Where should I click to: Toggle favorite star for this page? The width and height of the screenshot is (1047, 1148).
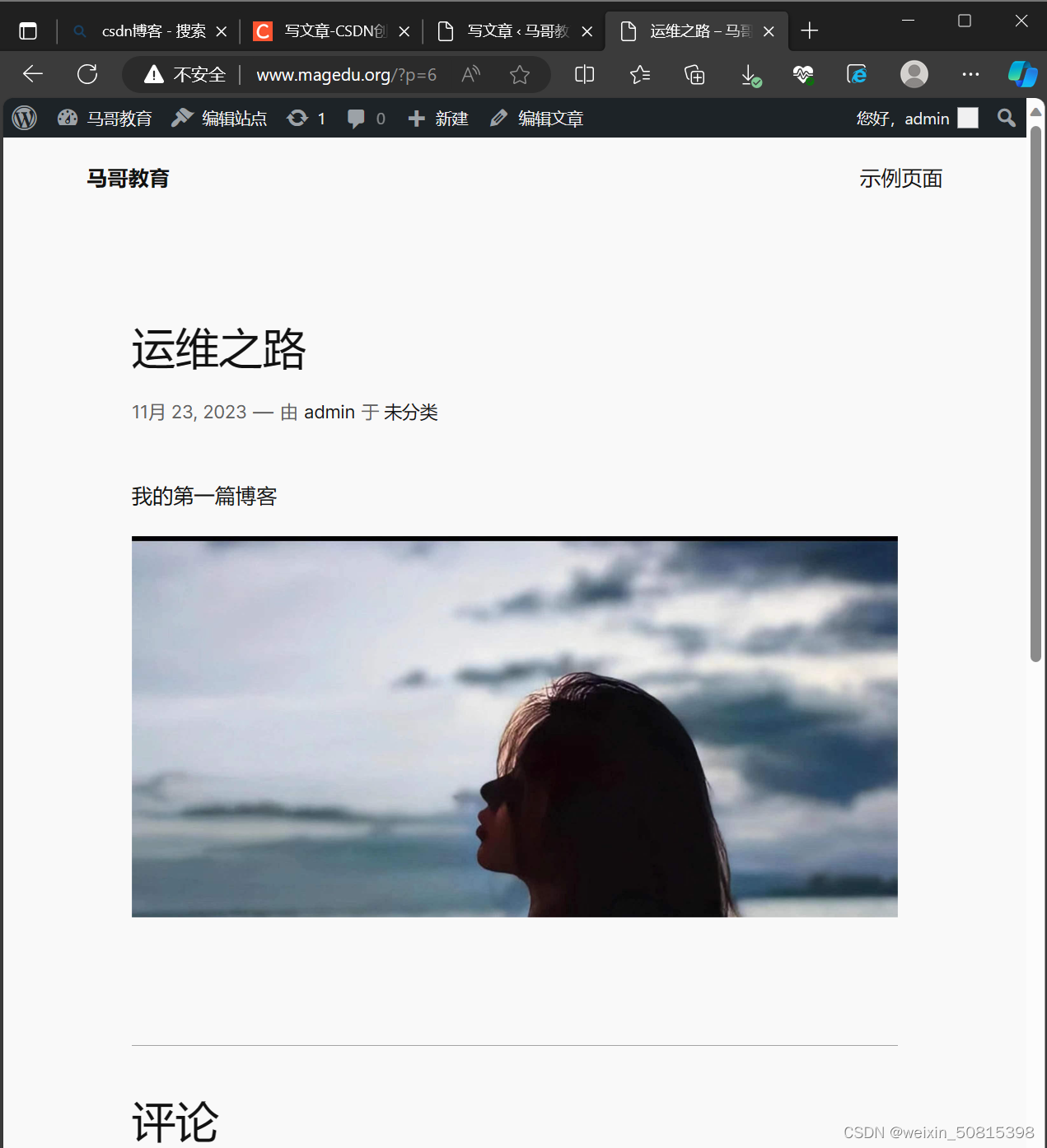tap(520, 74)
